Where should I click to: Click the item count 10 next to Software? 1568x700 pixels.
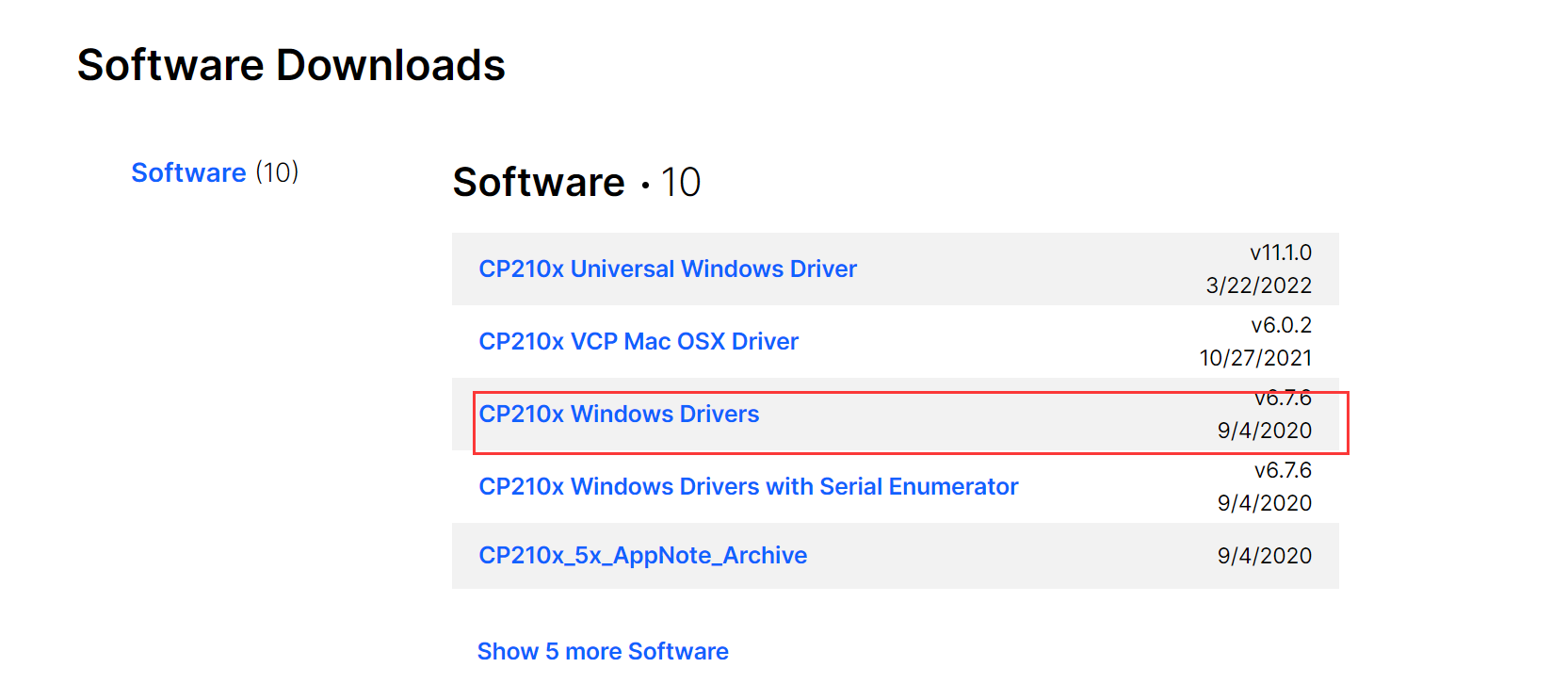tap(686, 182)
